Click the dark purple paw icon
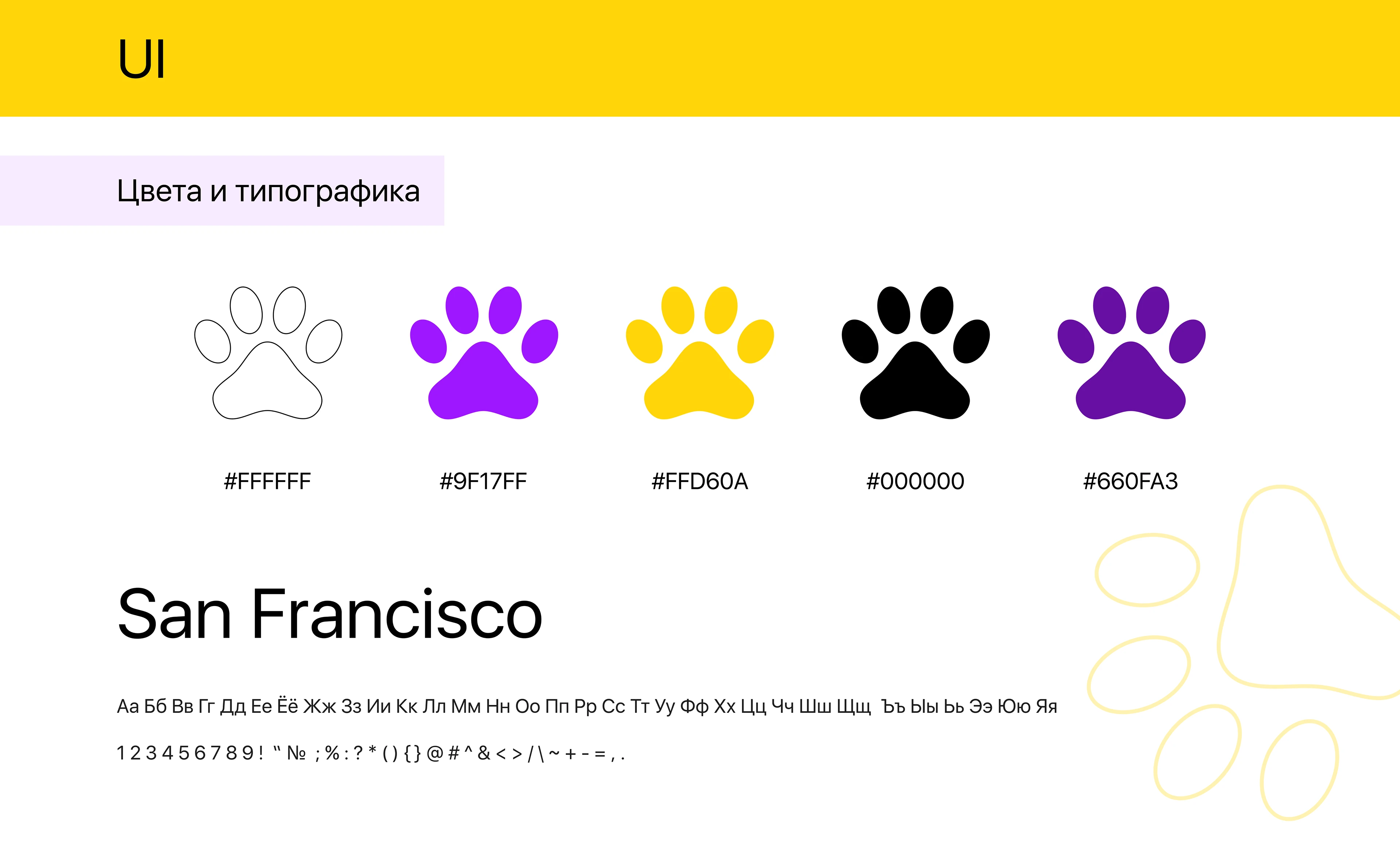 click(x=1131, y=381)
